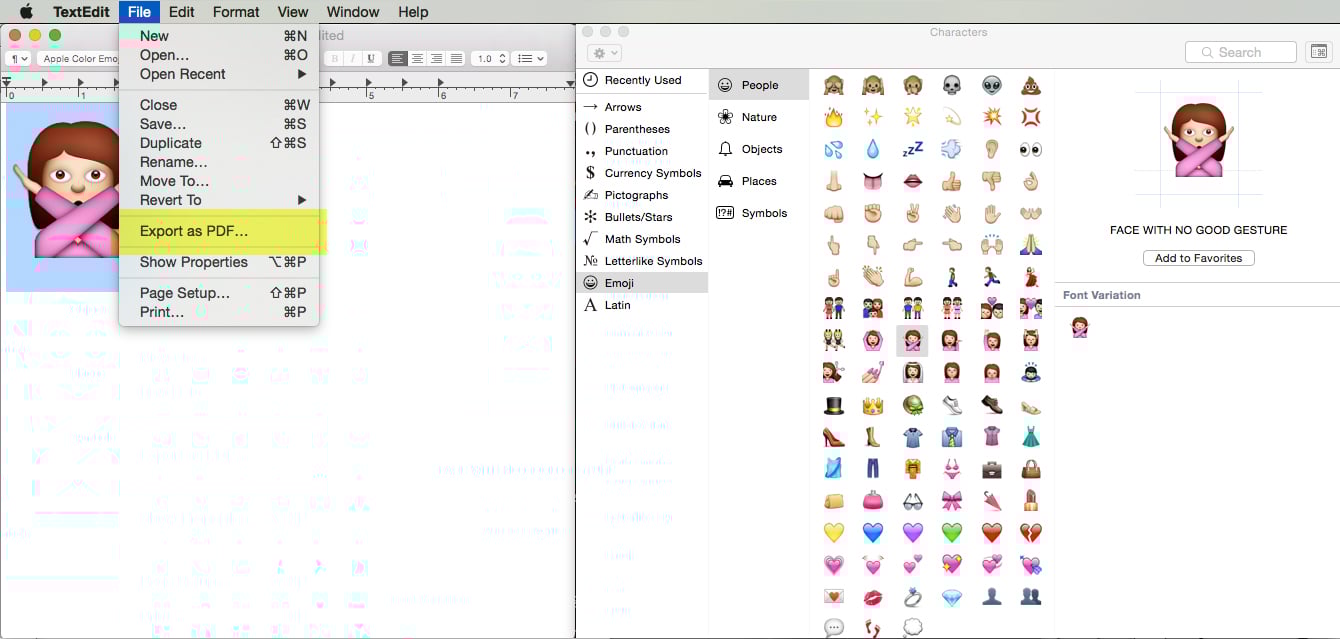Screen dimensions: 1340x639
Task: Choose Export as PDF from File menu
Action: pos(219,231)
